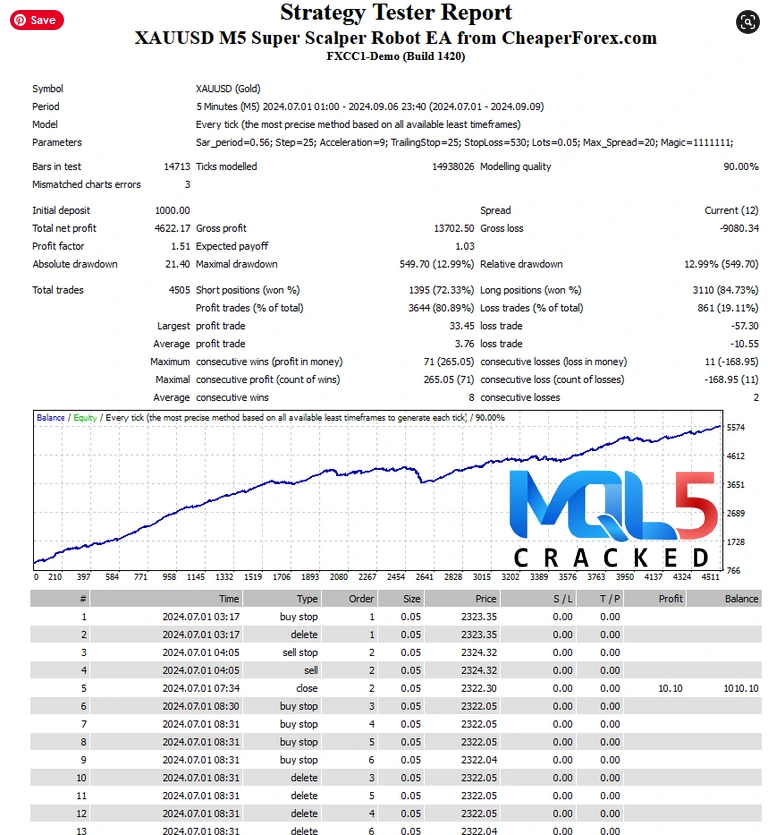This screenshot has height=835, width=768.
Task: Select balance 1010.10 in row 5
Action: pos(741,689)
